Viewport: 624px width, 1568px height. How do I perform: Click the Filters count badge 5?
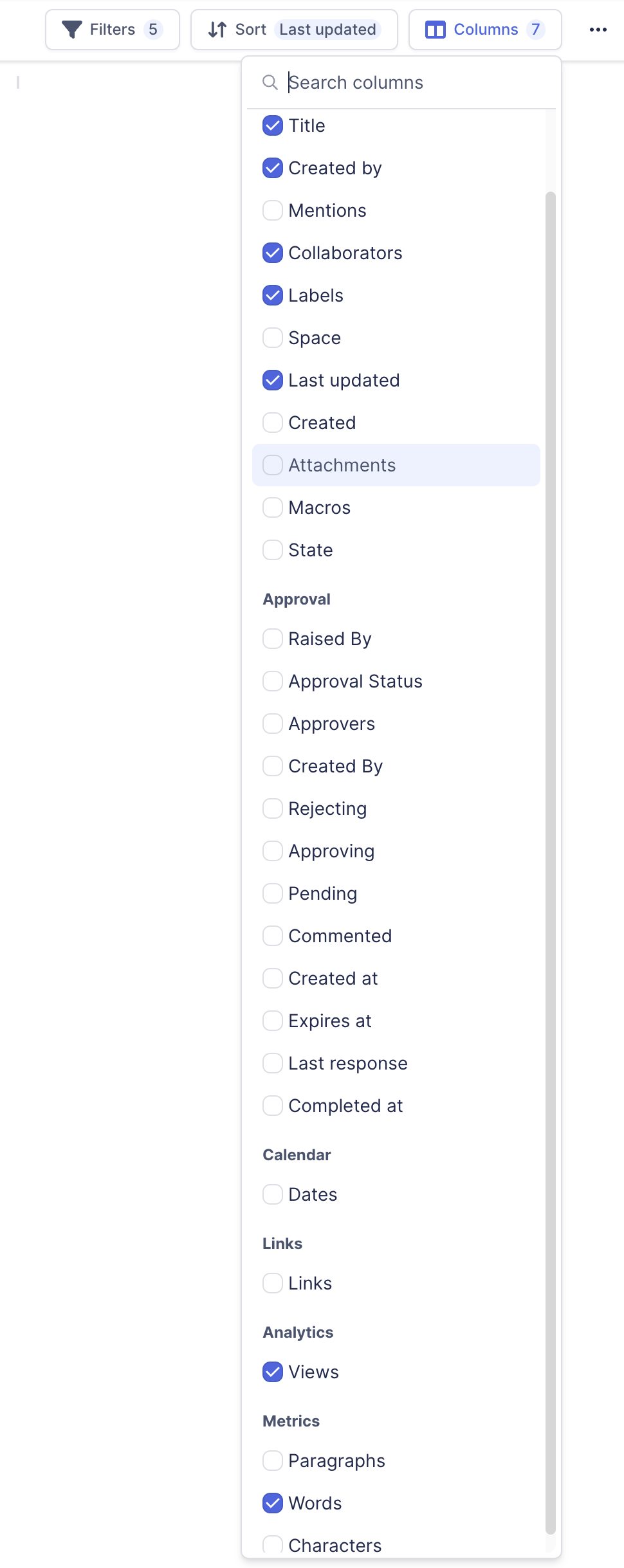coord(153,30)
